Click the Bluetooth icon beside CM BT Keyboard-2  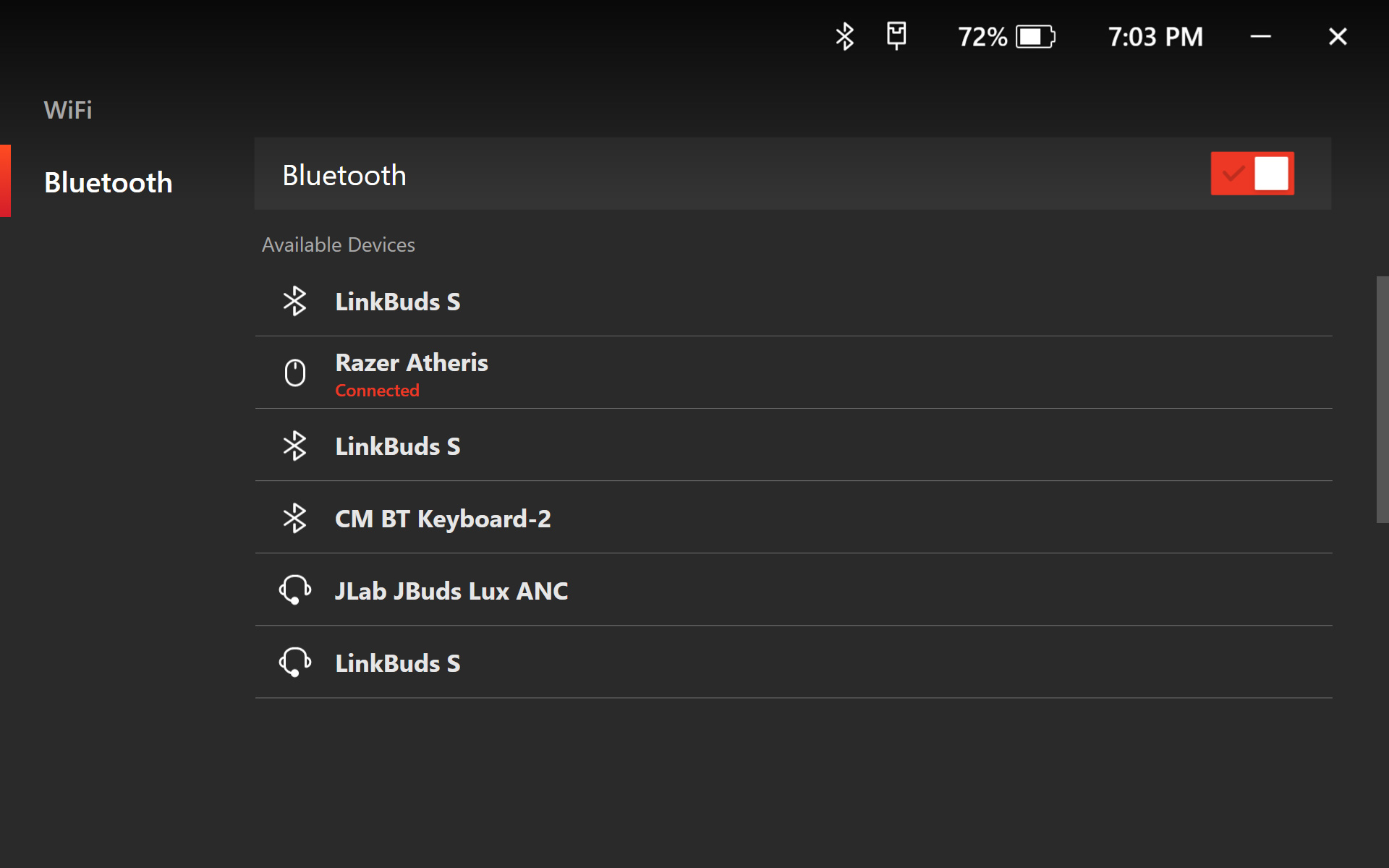pos(295,518)
